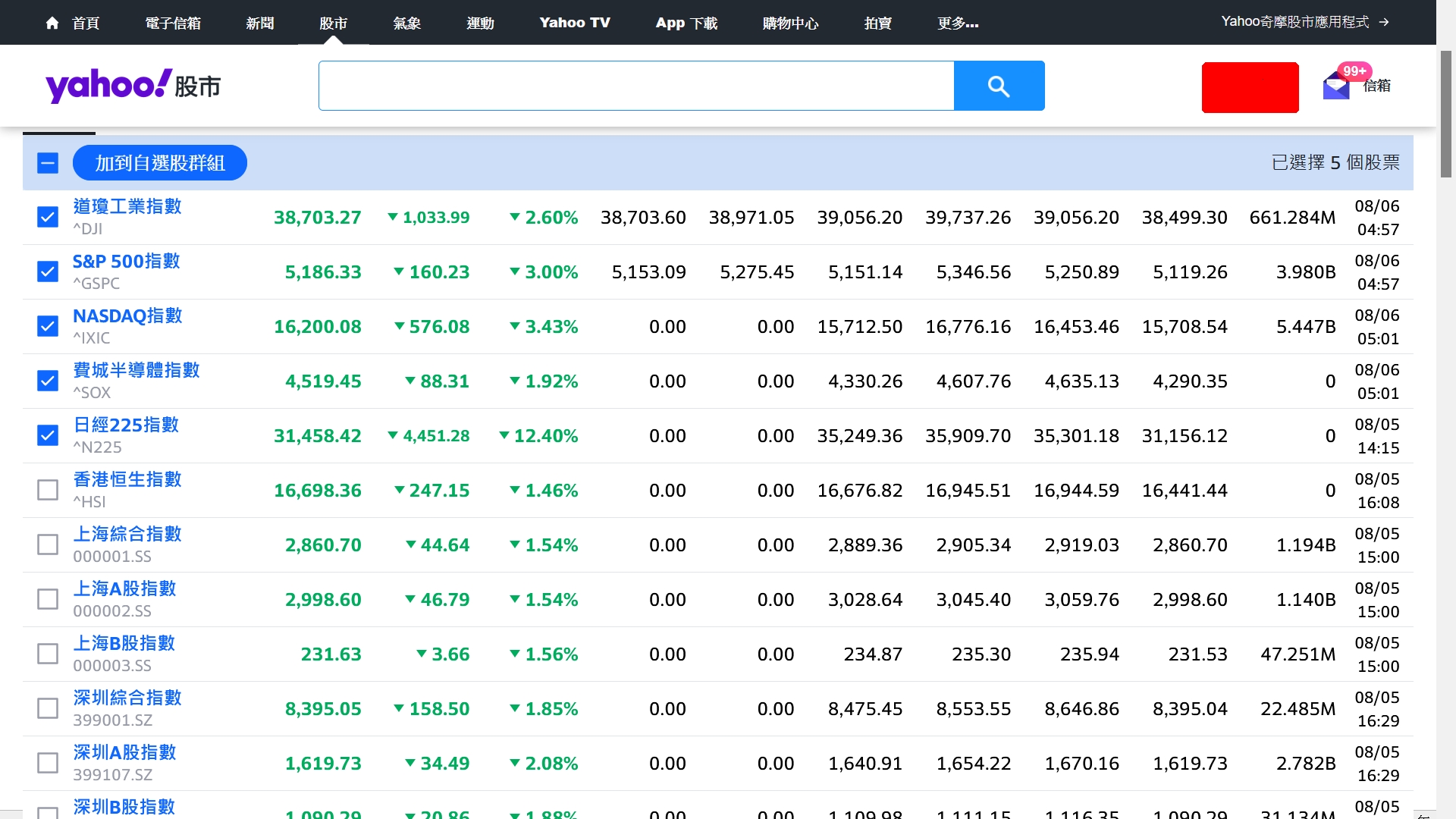Check the 上海B股指數 checkbox

(48, 654)
